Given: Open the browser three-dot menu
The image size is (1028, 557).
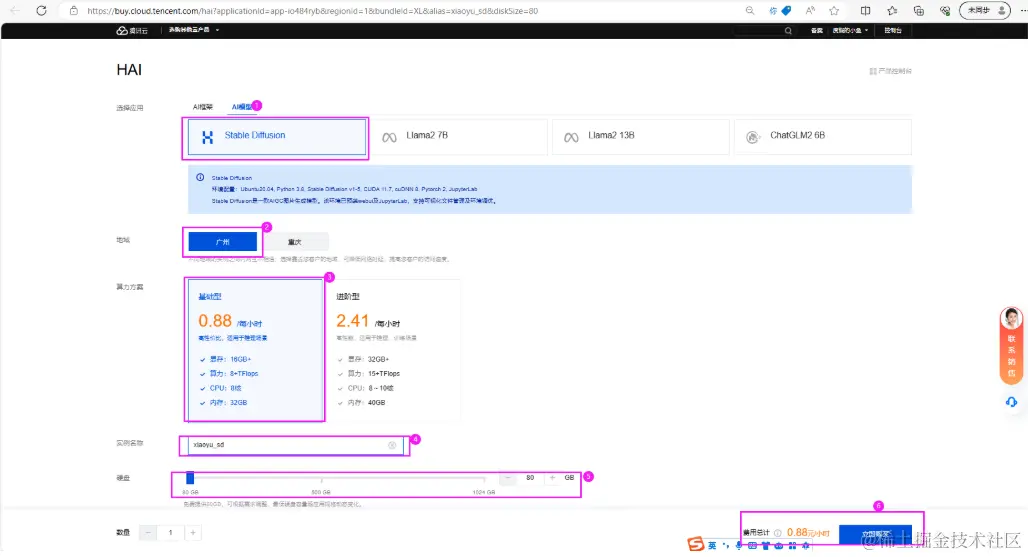Looking at the screenshot, I should click(1023, 10).
